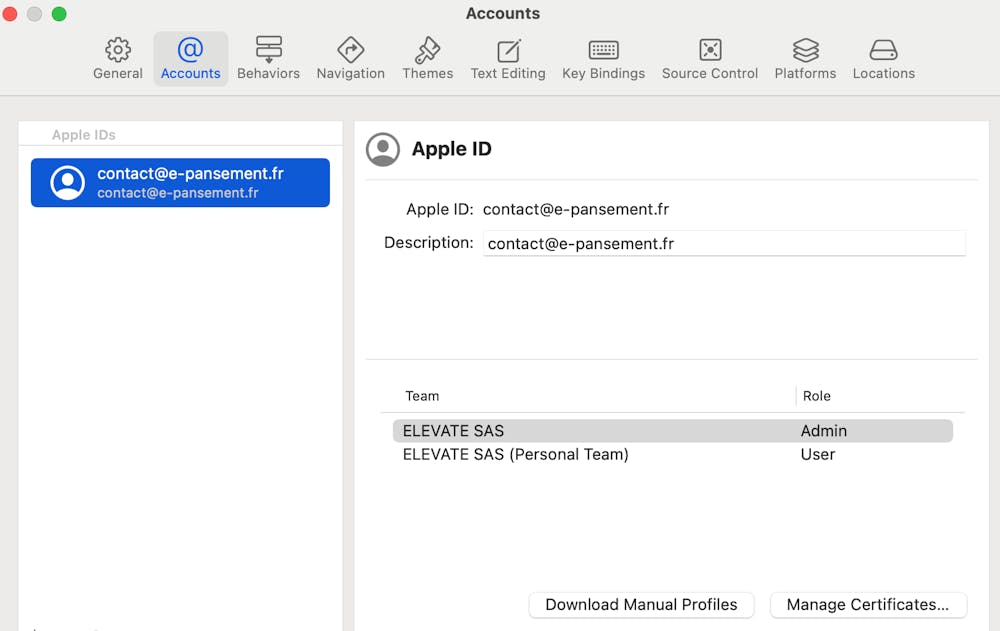This screenshot has width=1000, height=631.
Task: Show the Text Editing preferences icon
Action: pos(508,50)
